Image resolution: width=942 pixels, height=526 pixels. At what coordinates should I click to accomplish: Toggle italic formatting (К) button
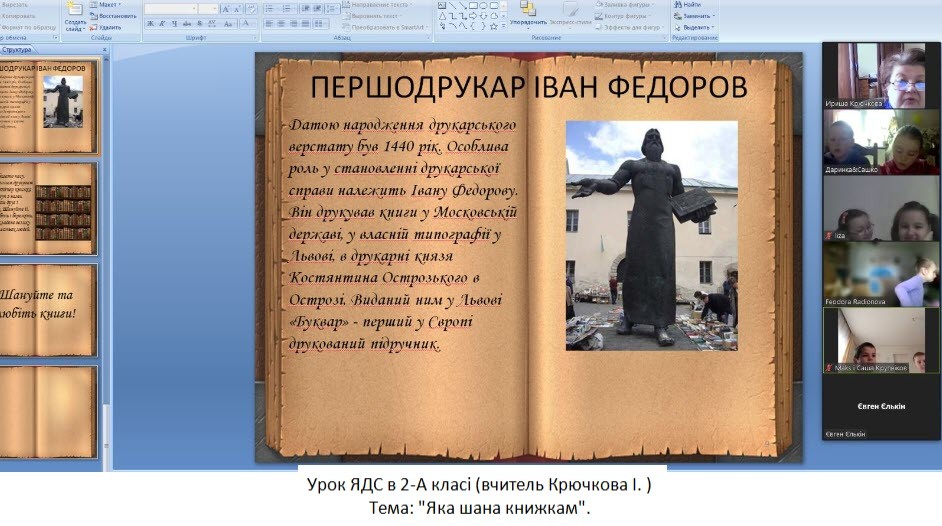pos(160,24)
